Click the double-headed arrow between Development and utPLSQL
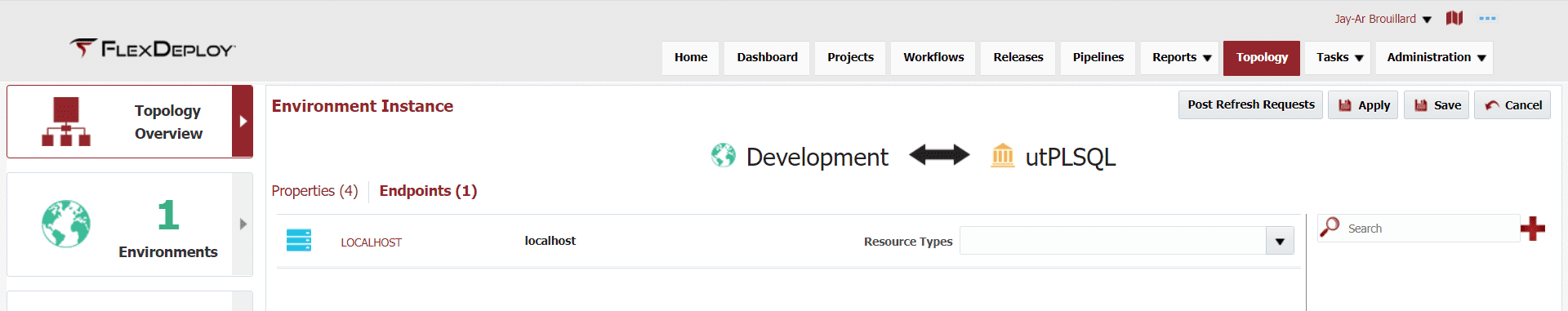The image size is (1568, 311). [x=939, y=154]
